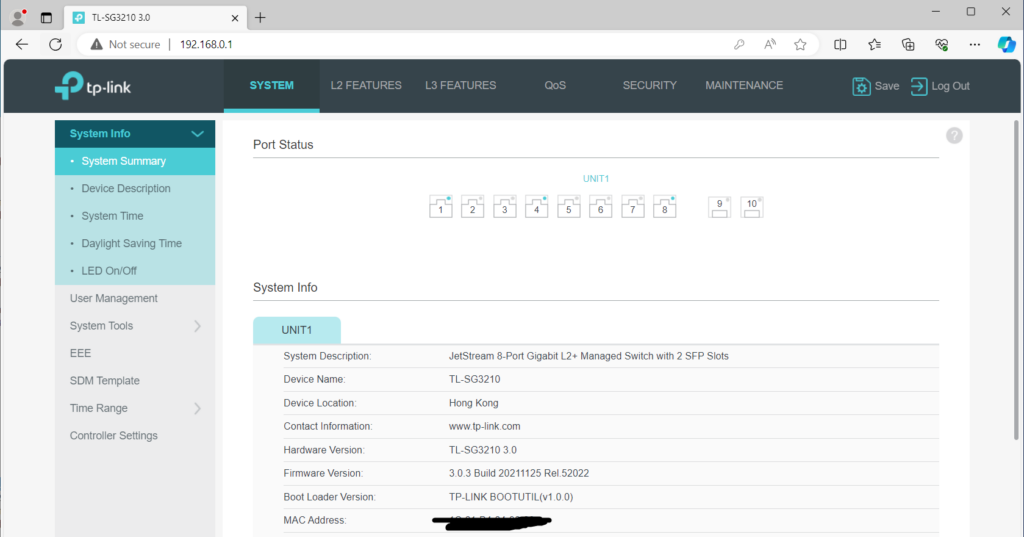Click the tp-link logo
This screenshot has height=537, width=1024.
(x=93, y=86)
